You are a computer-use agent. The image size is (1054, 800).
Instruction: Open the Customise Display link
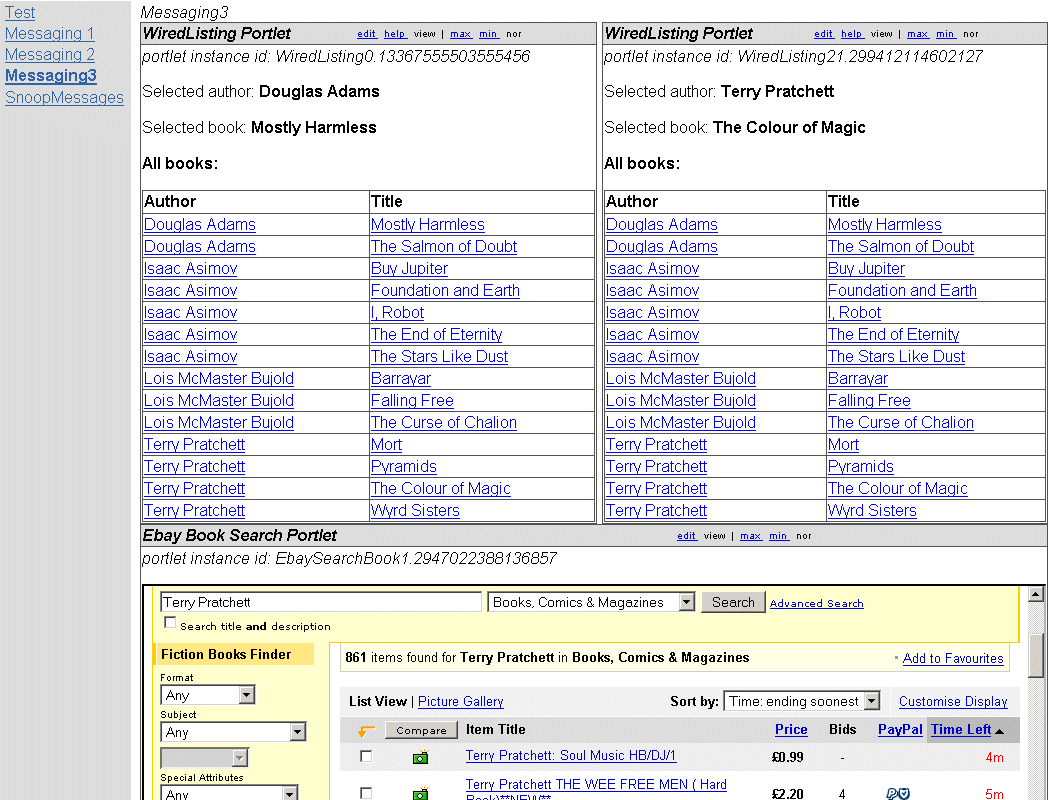point(953,701)
